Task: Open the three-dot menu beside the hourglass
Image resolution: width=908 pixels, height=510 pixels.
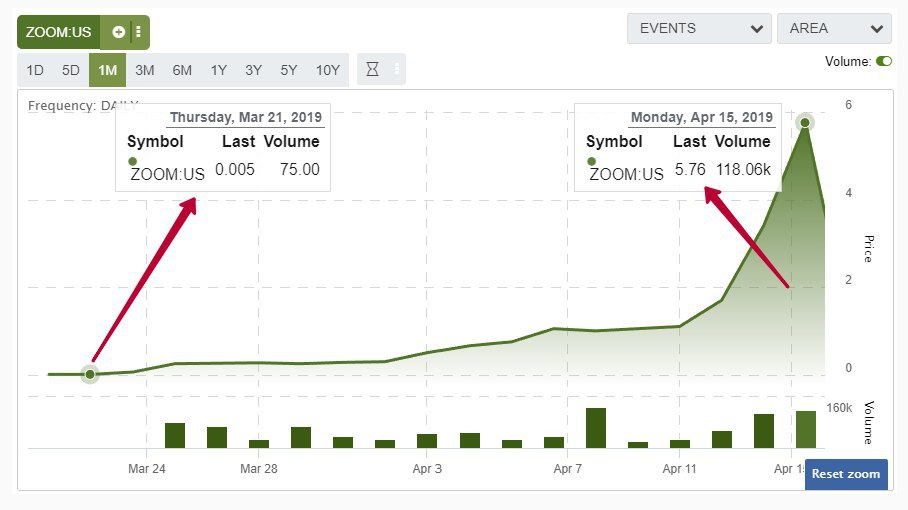Action: tap(397, 70)
